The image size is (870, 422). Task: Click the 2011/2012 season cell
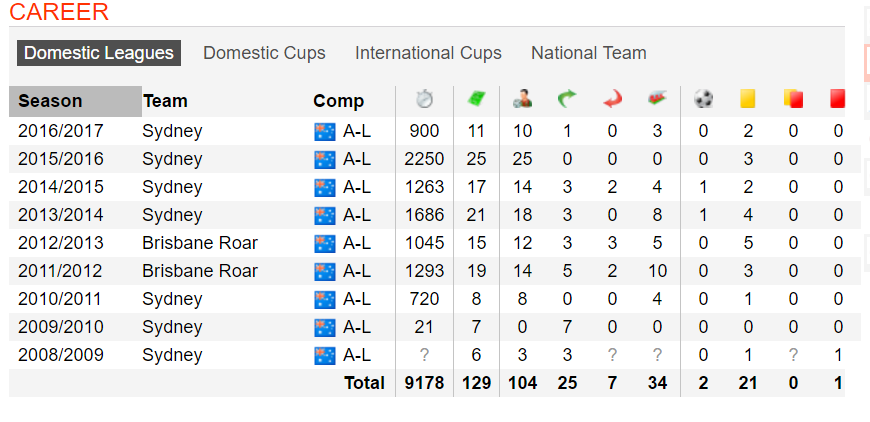[x=60, y=271]
